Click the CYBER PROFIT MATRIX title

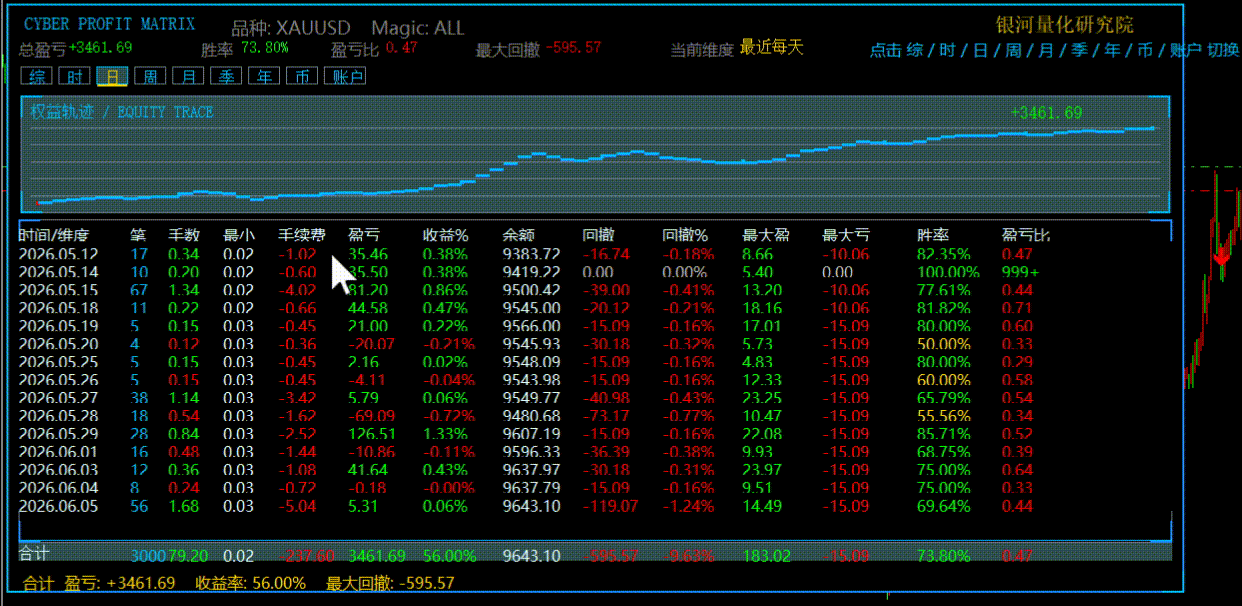point(109,24)
